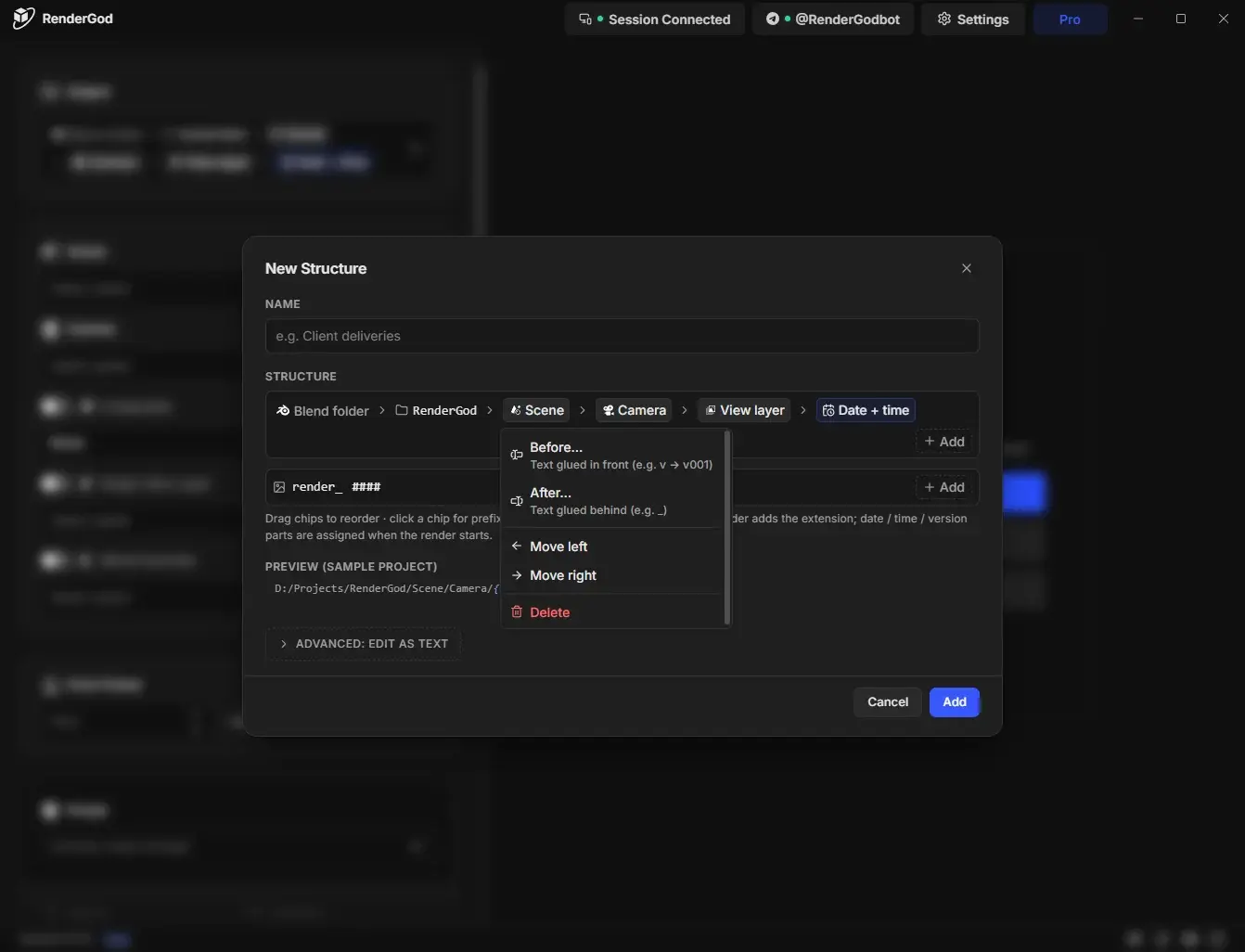
Task: Add a folder chip to structure row
Action: tap(944, 442)
